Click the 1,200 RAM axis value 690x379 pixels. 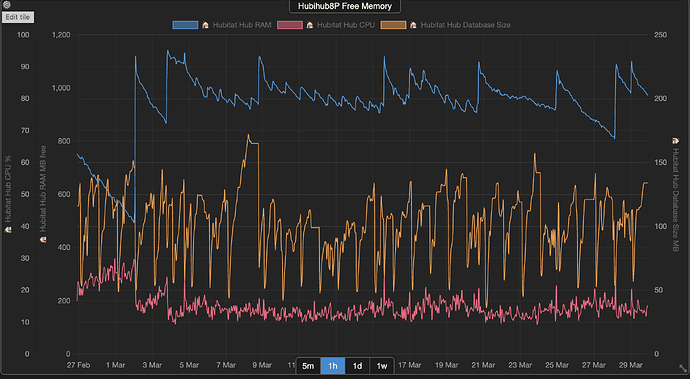click(61, 35)
